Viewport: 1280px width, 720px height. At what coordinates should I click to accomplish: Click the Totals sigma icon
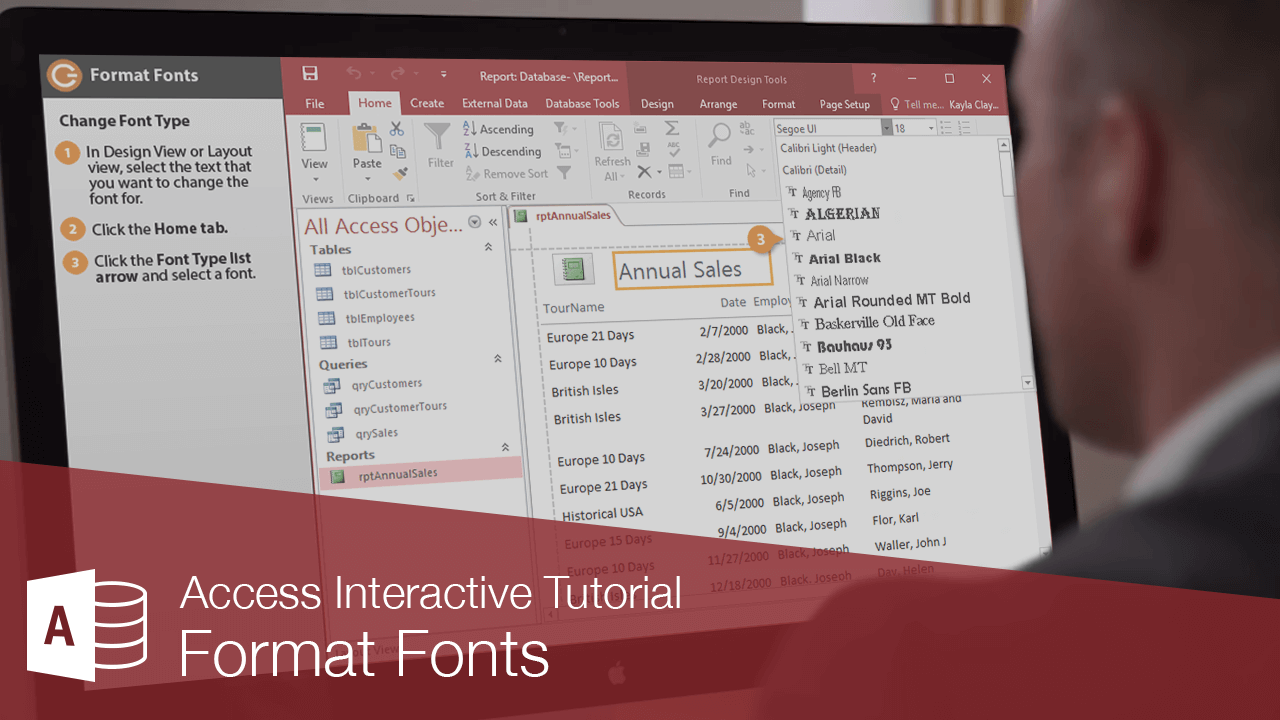(x=672, y=128)
